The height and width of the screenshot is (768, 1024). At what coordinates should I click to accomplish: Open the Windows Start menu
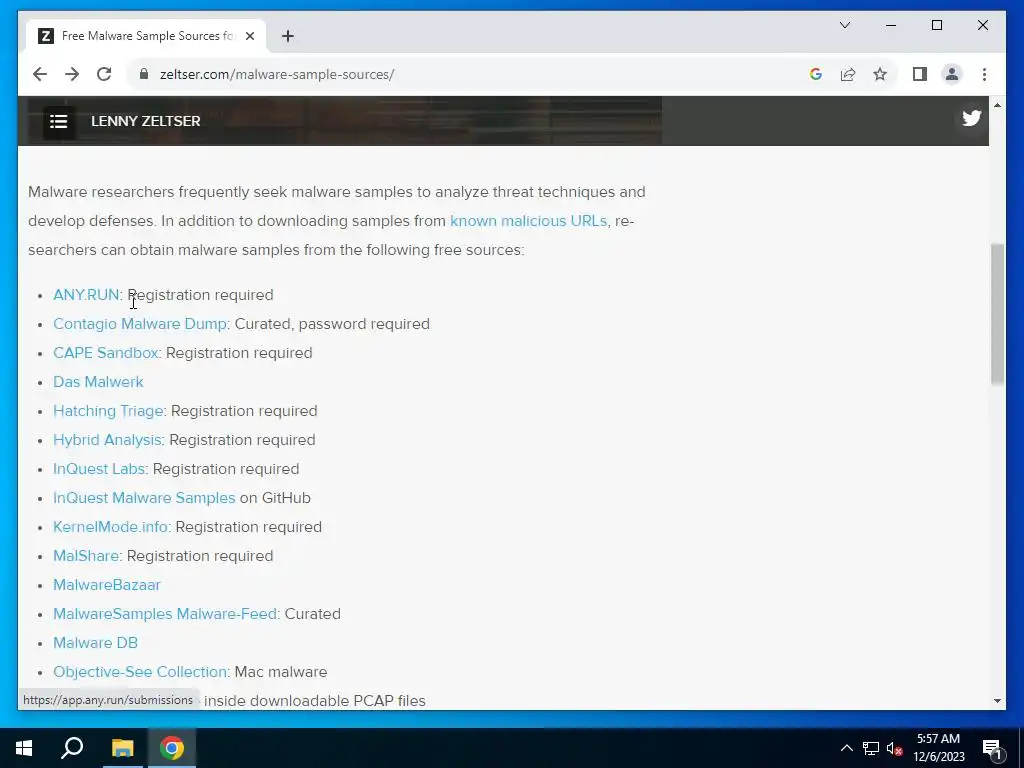tap(24, 748)
